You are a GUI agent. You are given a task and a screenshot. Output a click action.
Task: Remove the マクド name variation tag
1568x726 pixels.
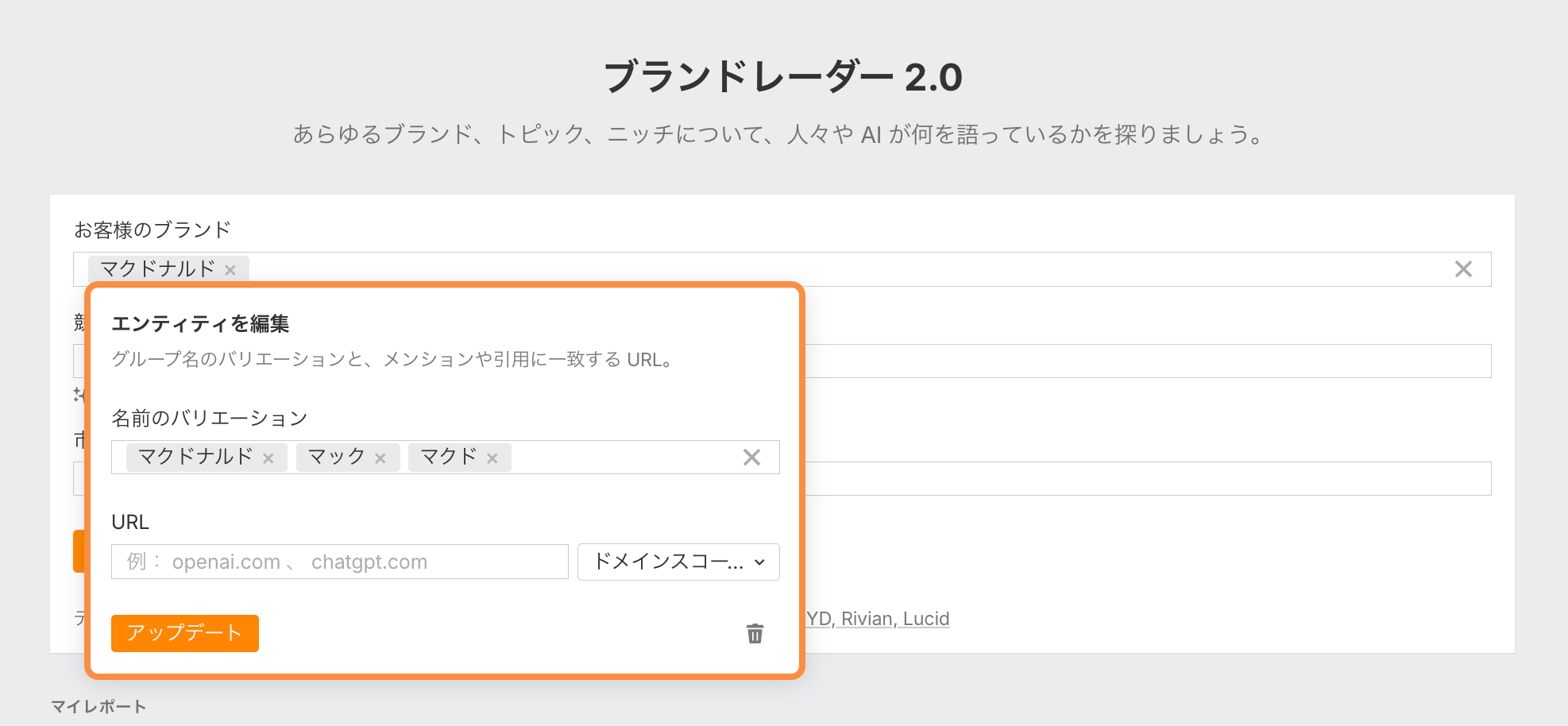coord(492,458)
